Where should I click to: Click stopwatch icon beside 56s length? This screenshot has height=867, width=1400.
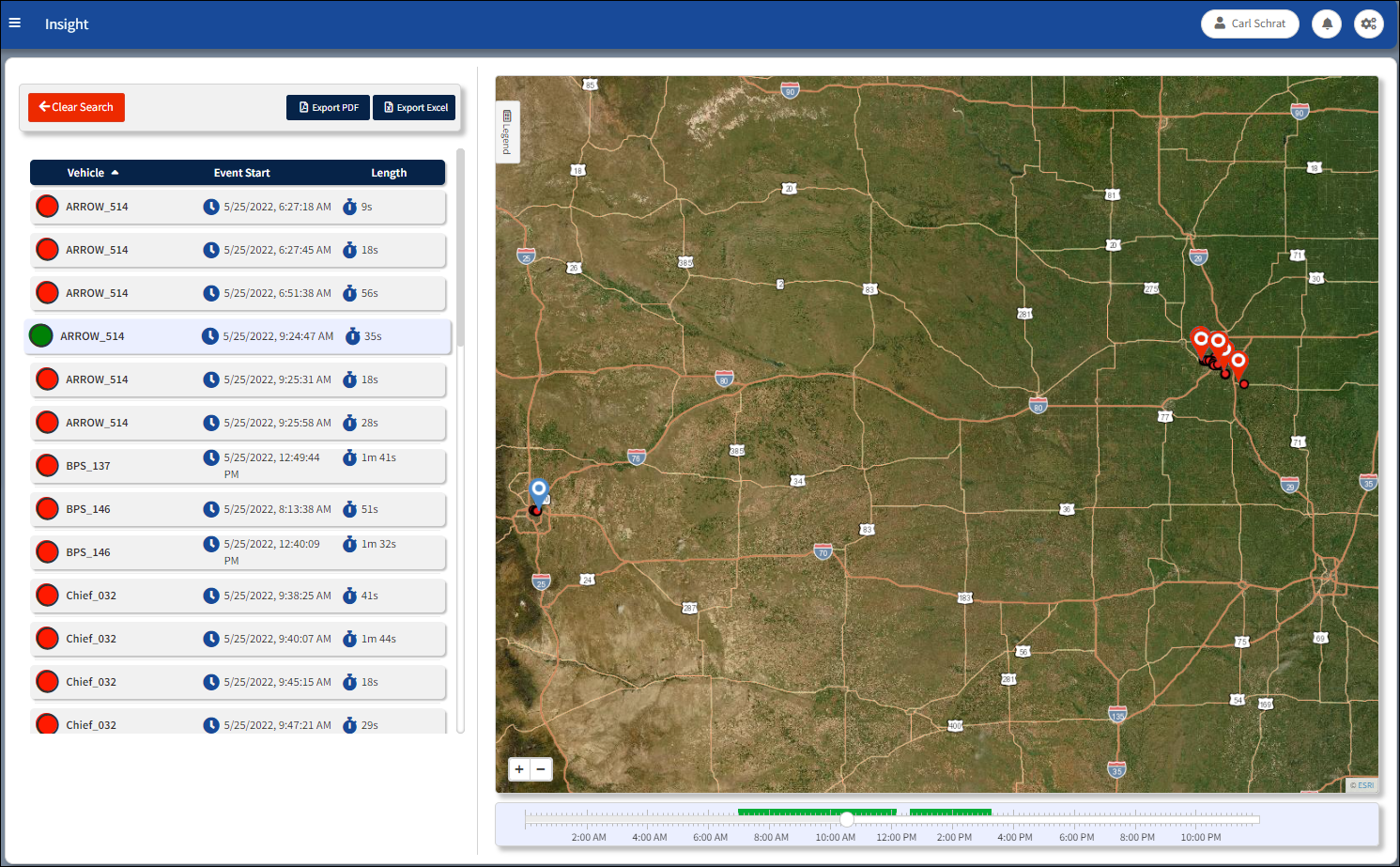pos(349,293)
